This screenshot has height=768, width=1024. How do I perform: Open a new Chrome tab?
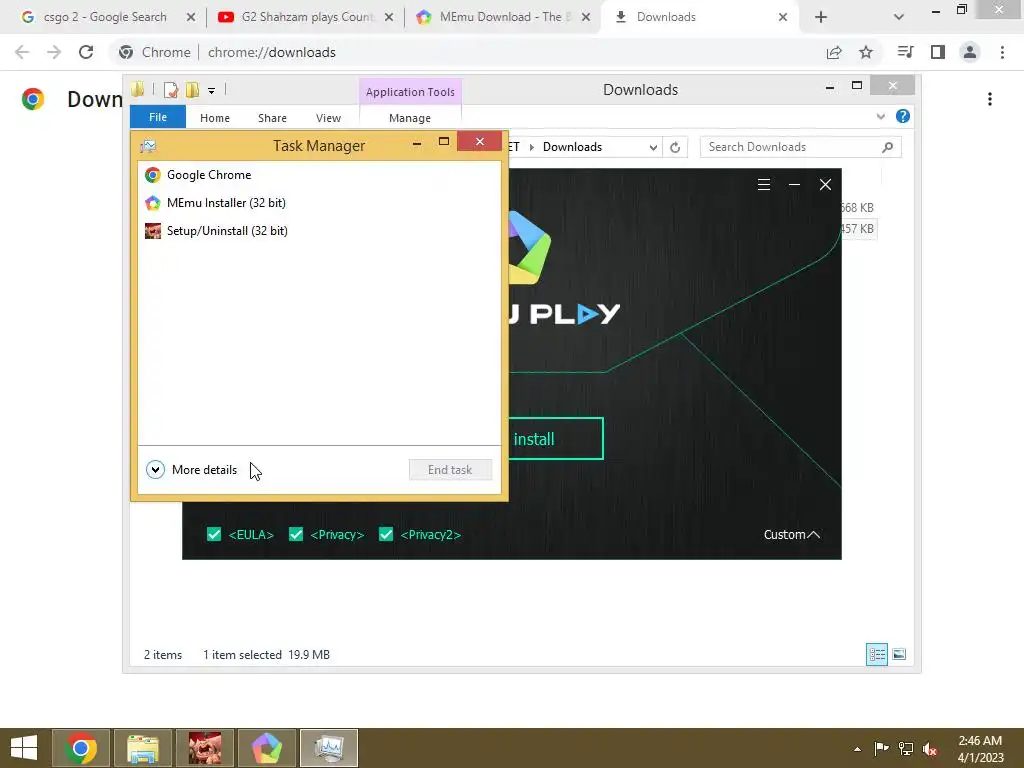coord(821,18)
